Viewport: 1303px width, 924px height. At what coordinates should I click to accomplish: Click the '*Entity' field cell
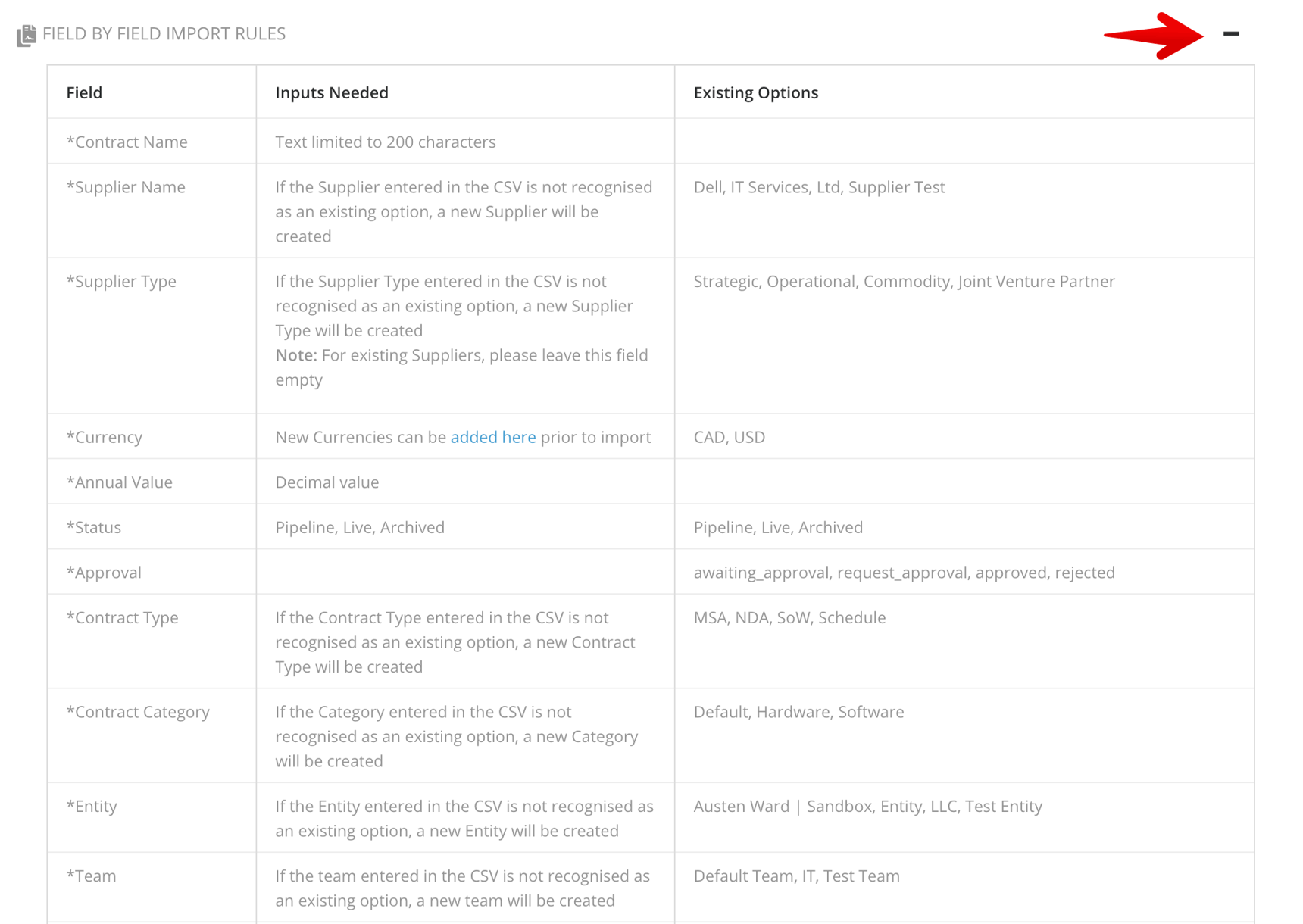[92, 807]
